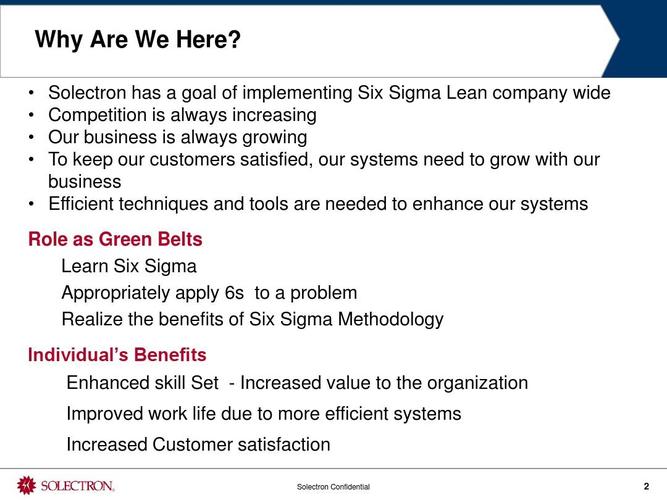This screenshot has height=500, width=667.
Task: Select the slide title "Why Are We Here?"
Action: tap(138, 39)
